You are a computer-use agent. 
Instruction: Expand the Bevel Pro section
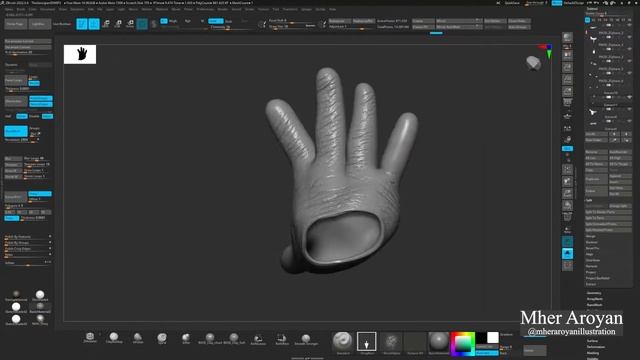[x=593, y=248]
